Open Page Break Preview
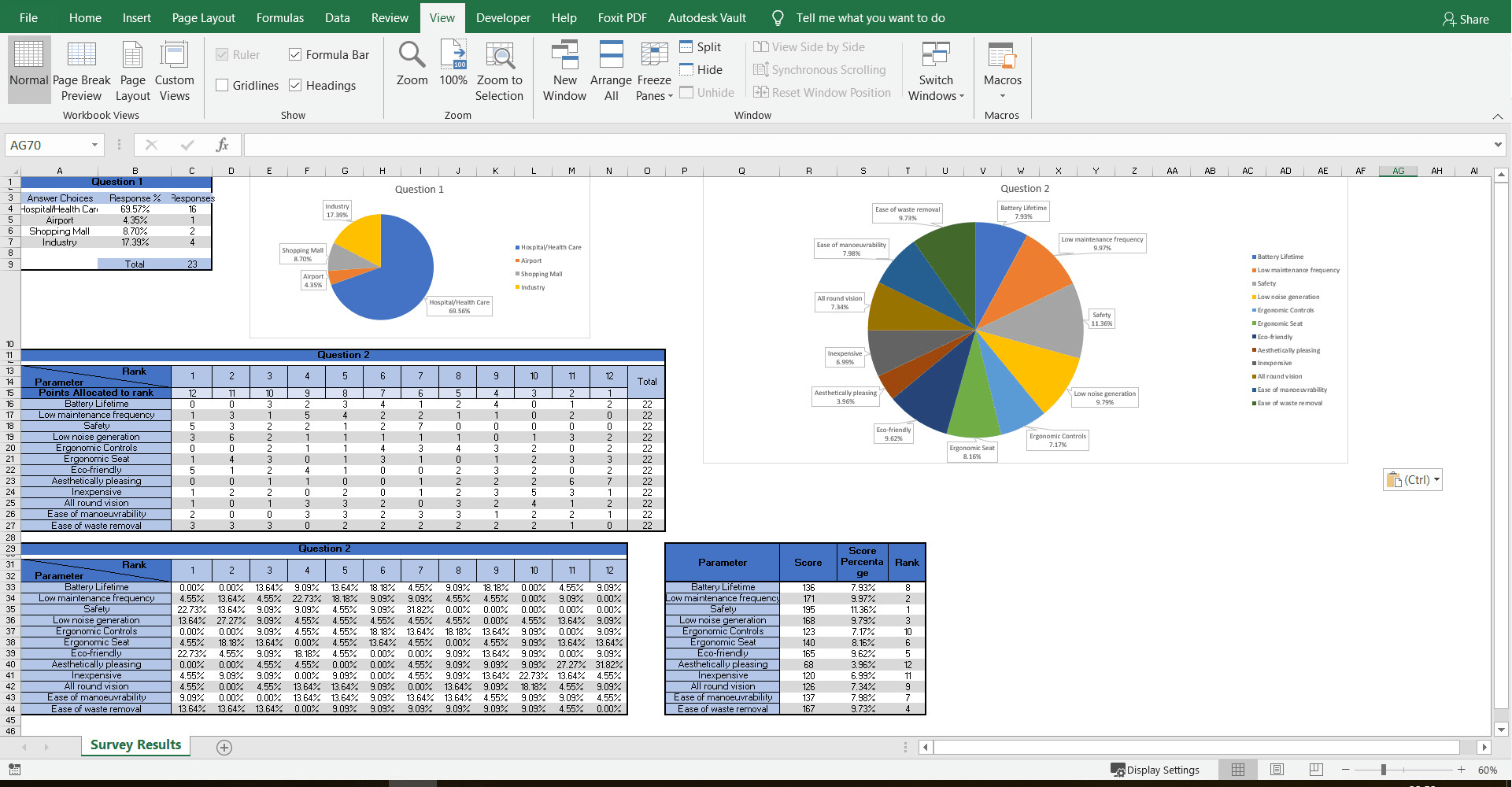This screenshot has width=1512, height=787. [82, 69]
